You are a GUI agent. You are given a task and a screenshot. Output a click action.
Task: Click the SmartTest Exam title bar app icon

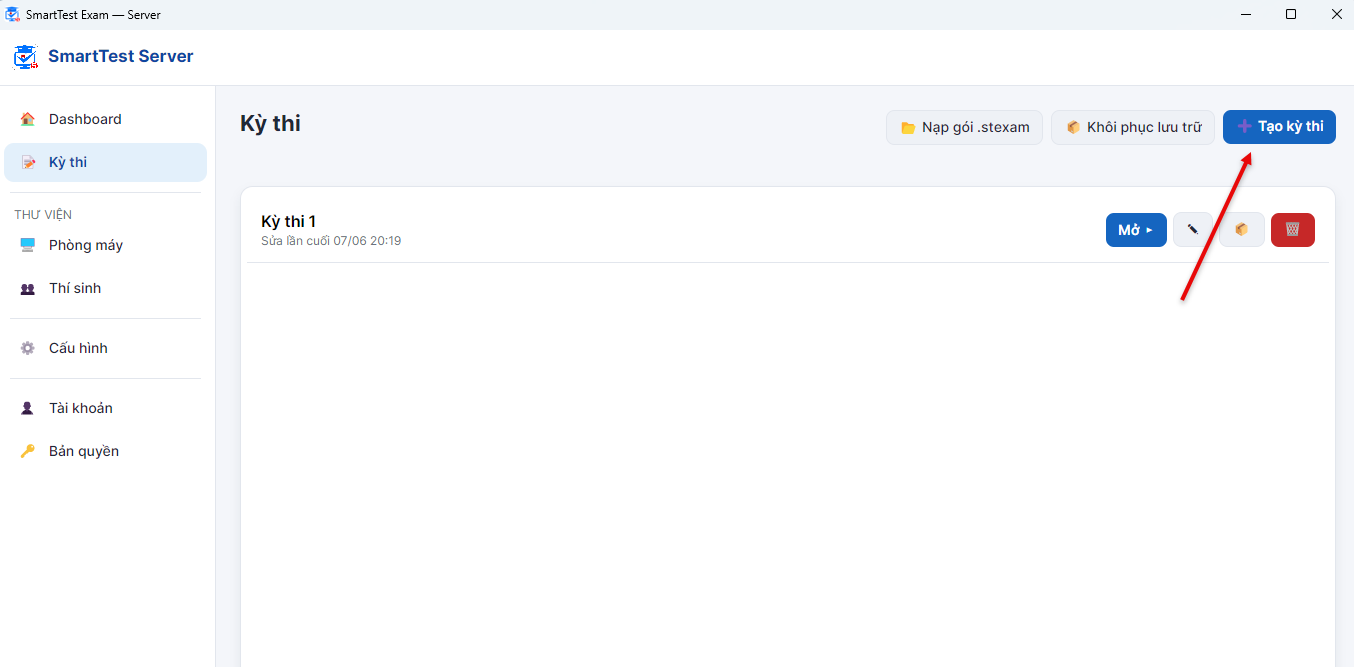[x=12, y=14]
